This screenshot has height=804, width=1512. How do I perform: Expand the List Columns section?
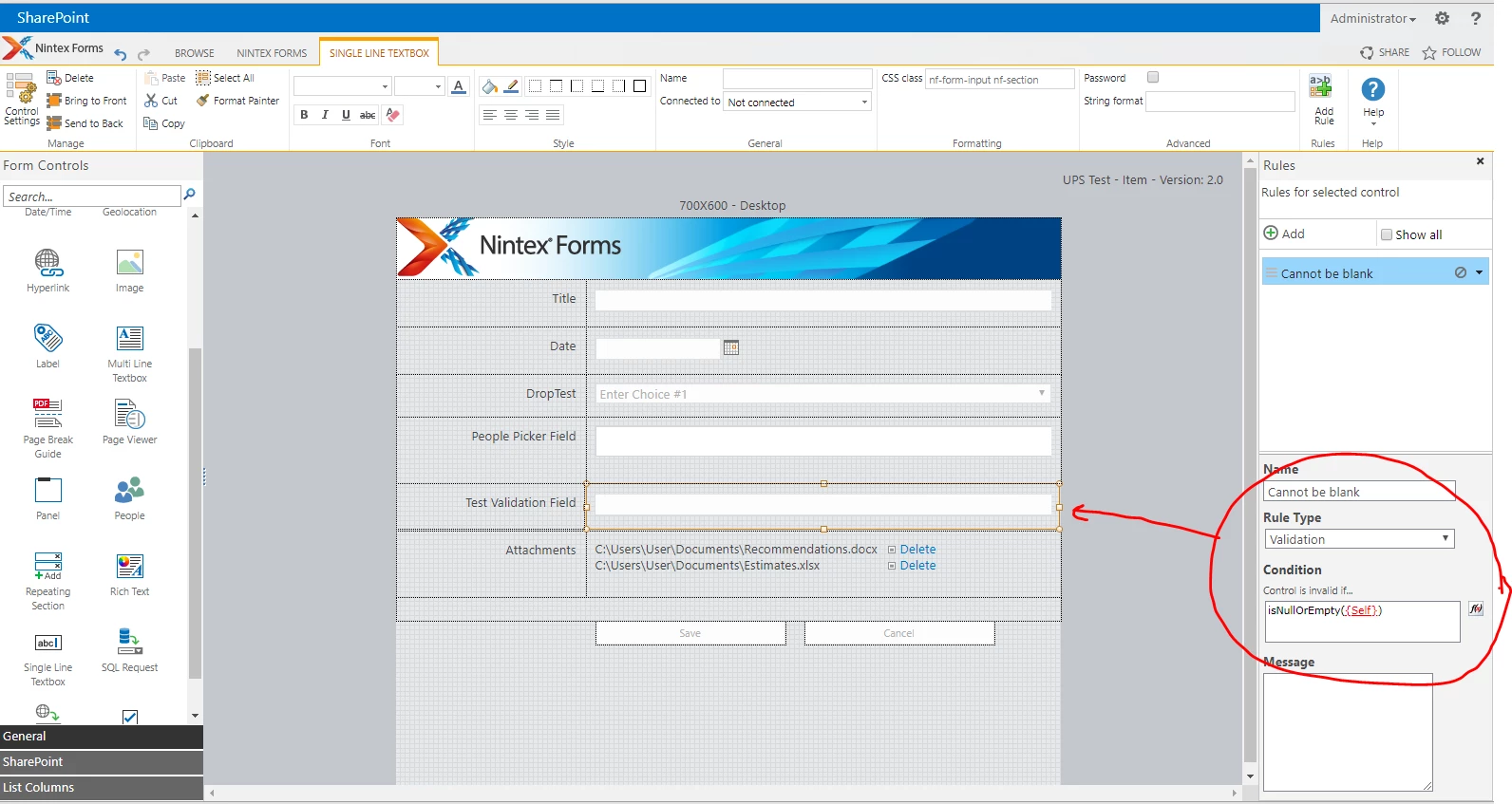click(102, 788)
